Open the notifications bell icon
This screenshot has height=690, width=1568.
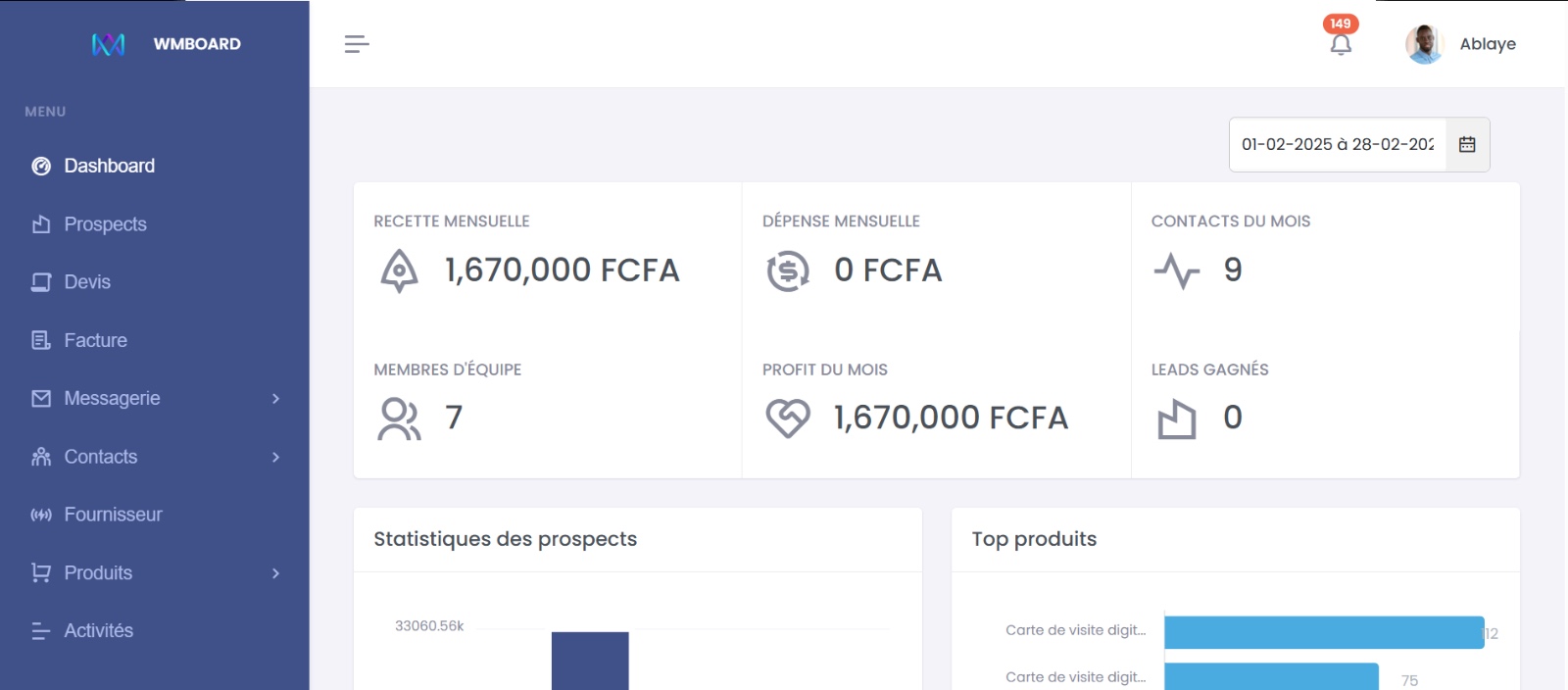pos(1341,44)
